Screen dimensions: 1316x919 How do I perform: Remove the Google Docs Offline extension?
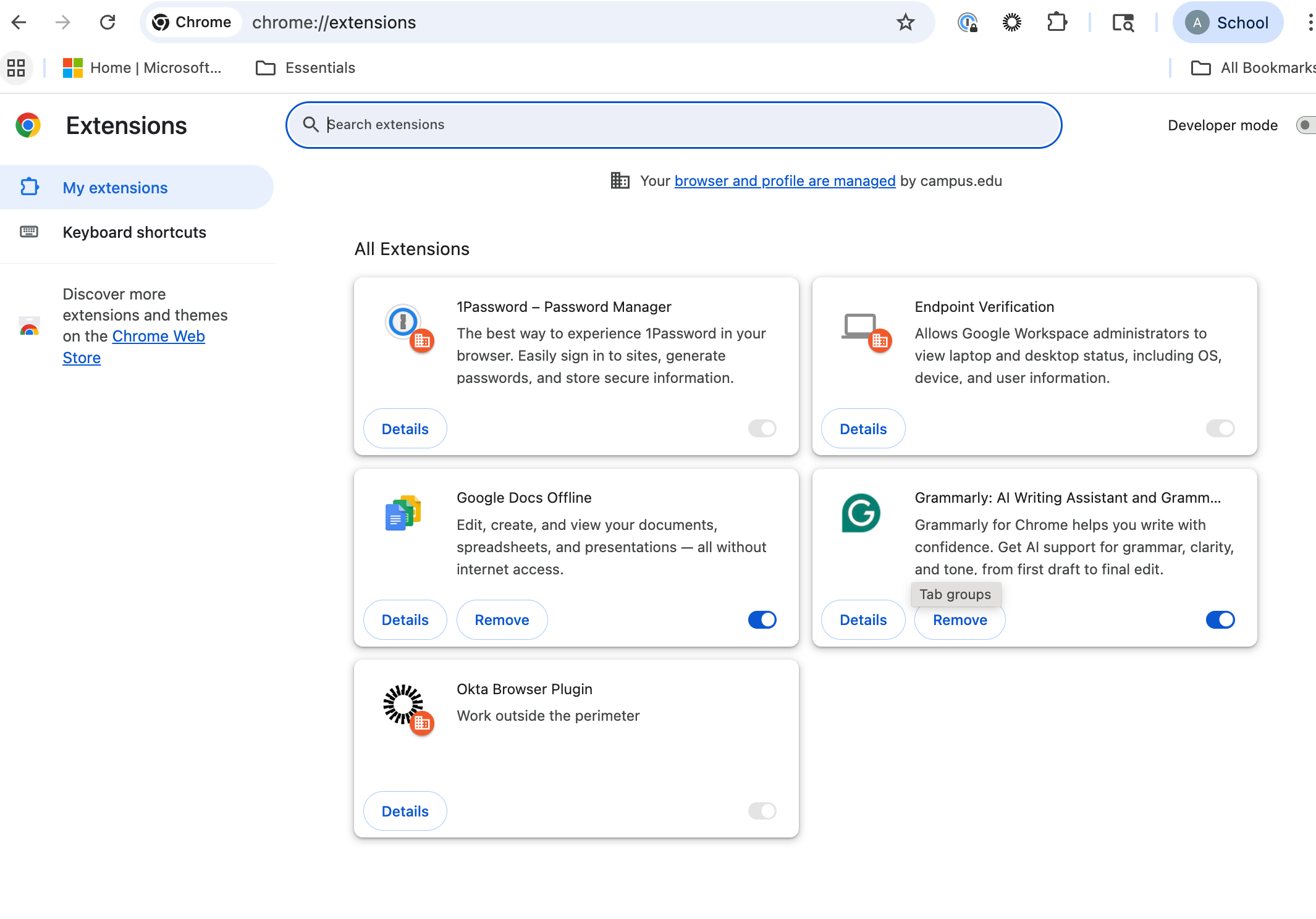(502, 619)
